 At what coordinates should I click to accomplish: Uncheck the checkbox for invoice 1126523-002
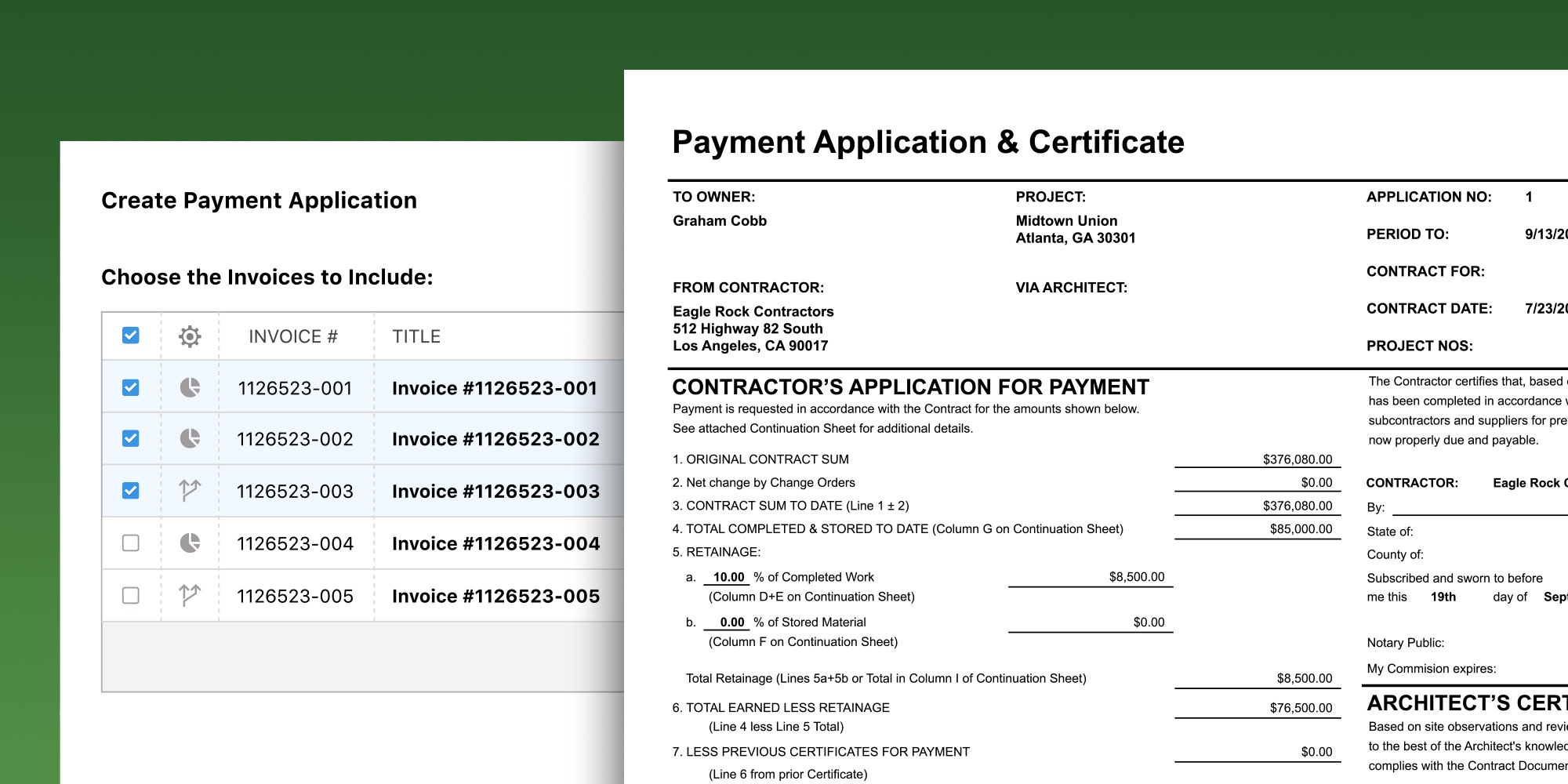point(131,439)
